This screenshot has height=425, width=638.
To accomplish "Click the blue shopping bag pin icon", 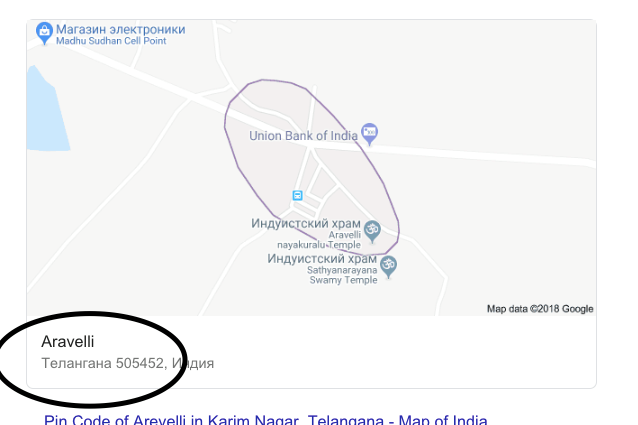I will click(44, 32).
